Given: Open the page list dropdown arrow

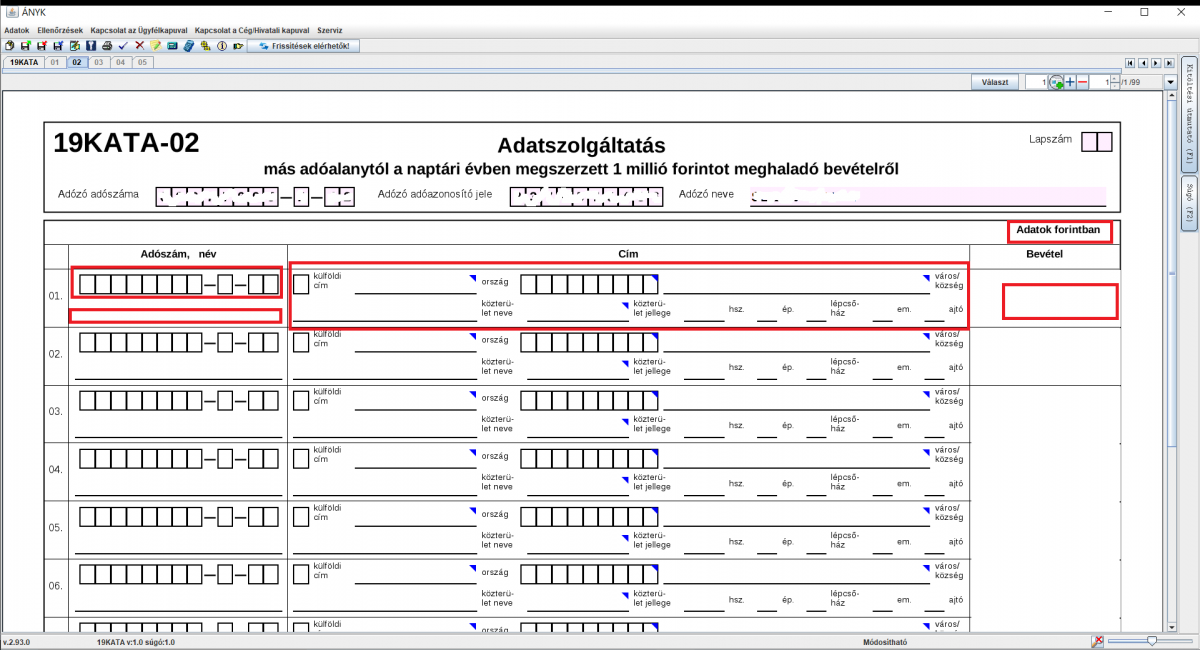Looking at the screenshot, I should coord(1170,82).
